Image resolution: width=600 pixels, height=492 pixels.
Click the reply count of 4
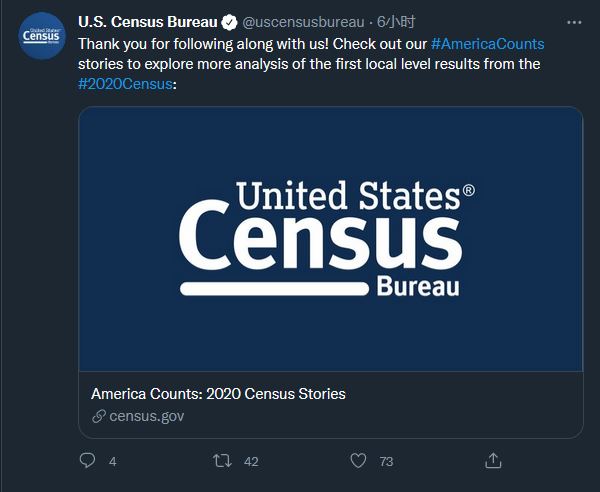click(x=113, y=461)
